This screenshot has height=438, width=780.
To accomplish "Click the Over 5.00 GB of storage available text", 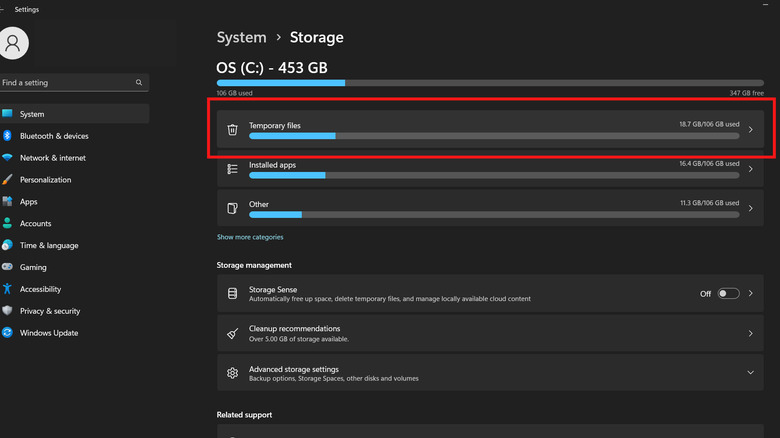I will [x=298, y=339].
